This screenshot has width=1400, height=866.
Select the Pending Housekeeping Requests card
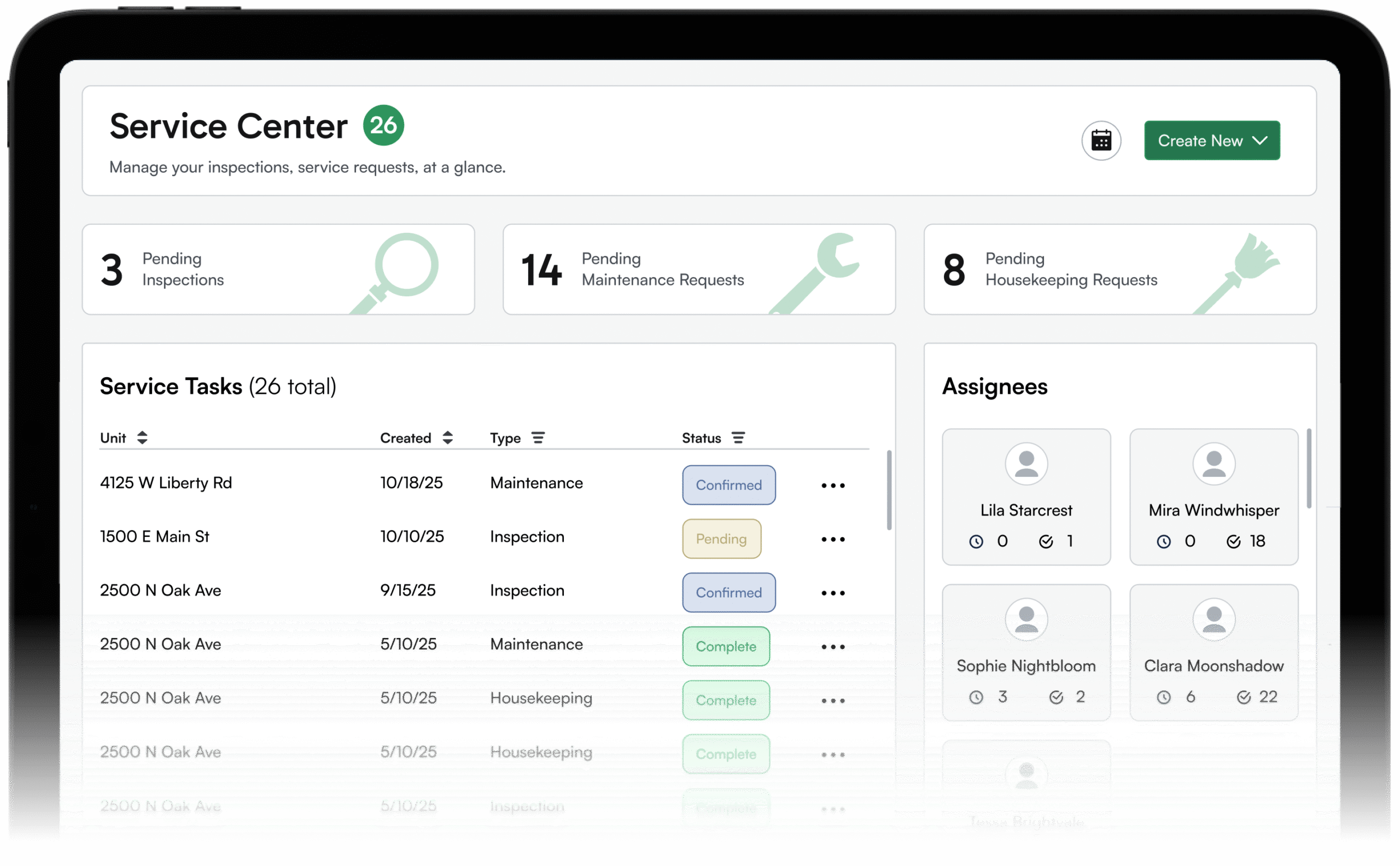point(1119,269)
